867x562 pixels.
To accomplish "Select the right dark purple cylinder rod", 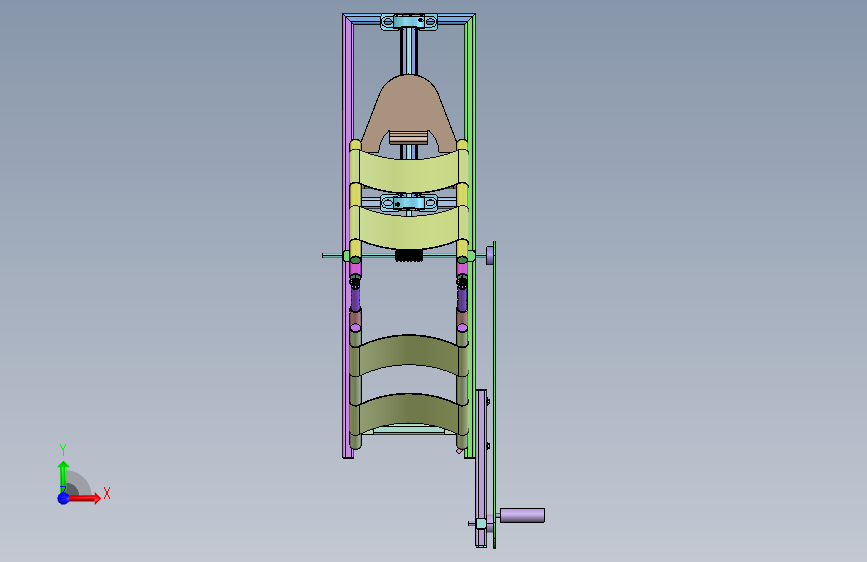I will pos(462,299).
